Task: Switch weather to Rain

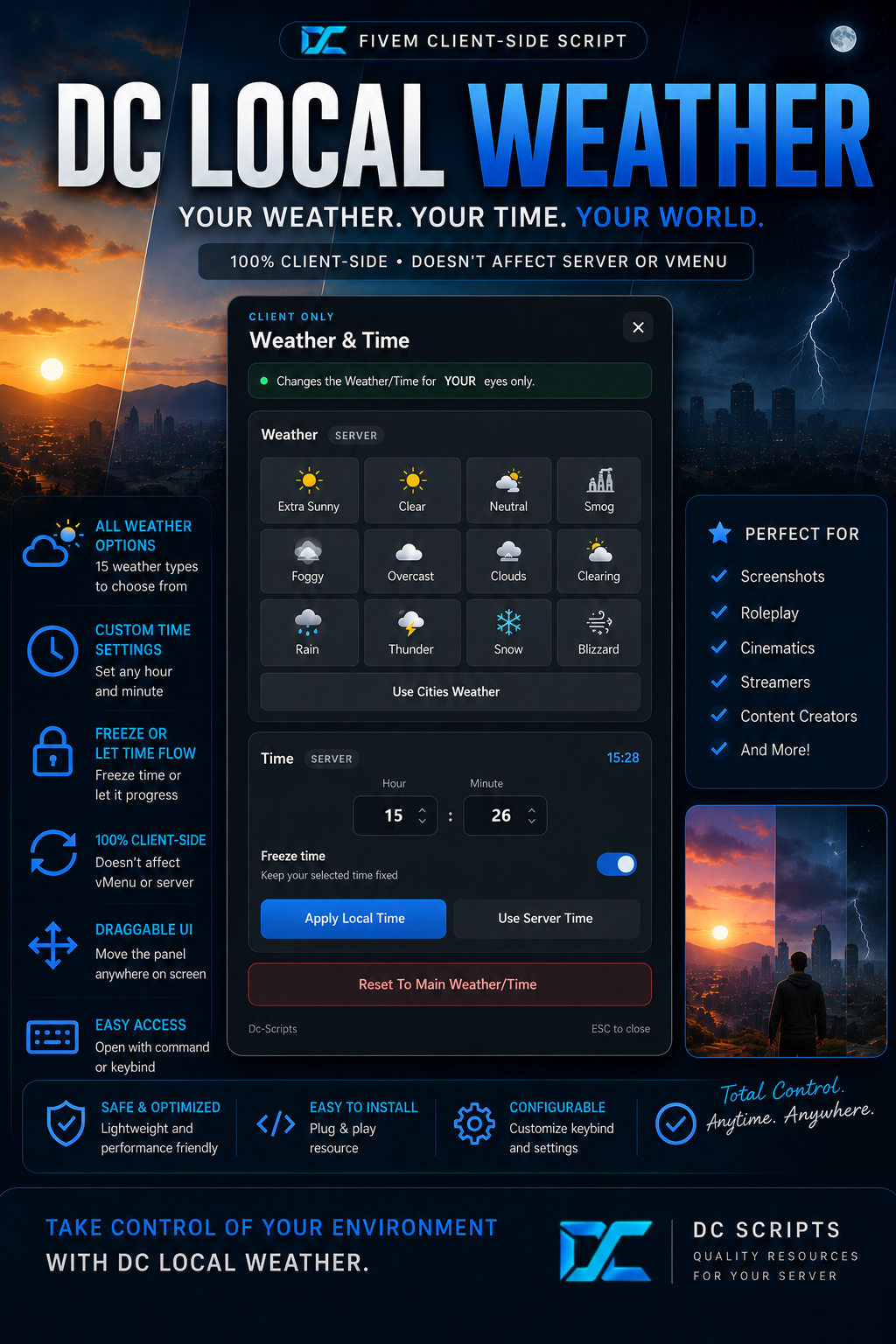Action: (309, 633)
